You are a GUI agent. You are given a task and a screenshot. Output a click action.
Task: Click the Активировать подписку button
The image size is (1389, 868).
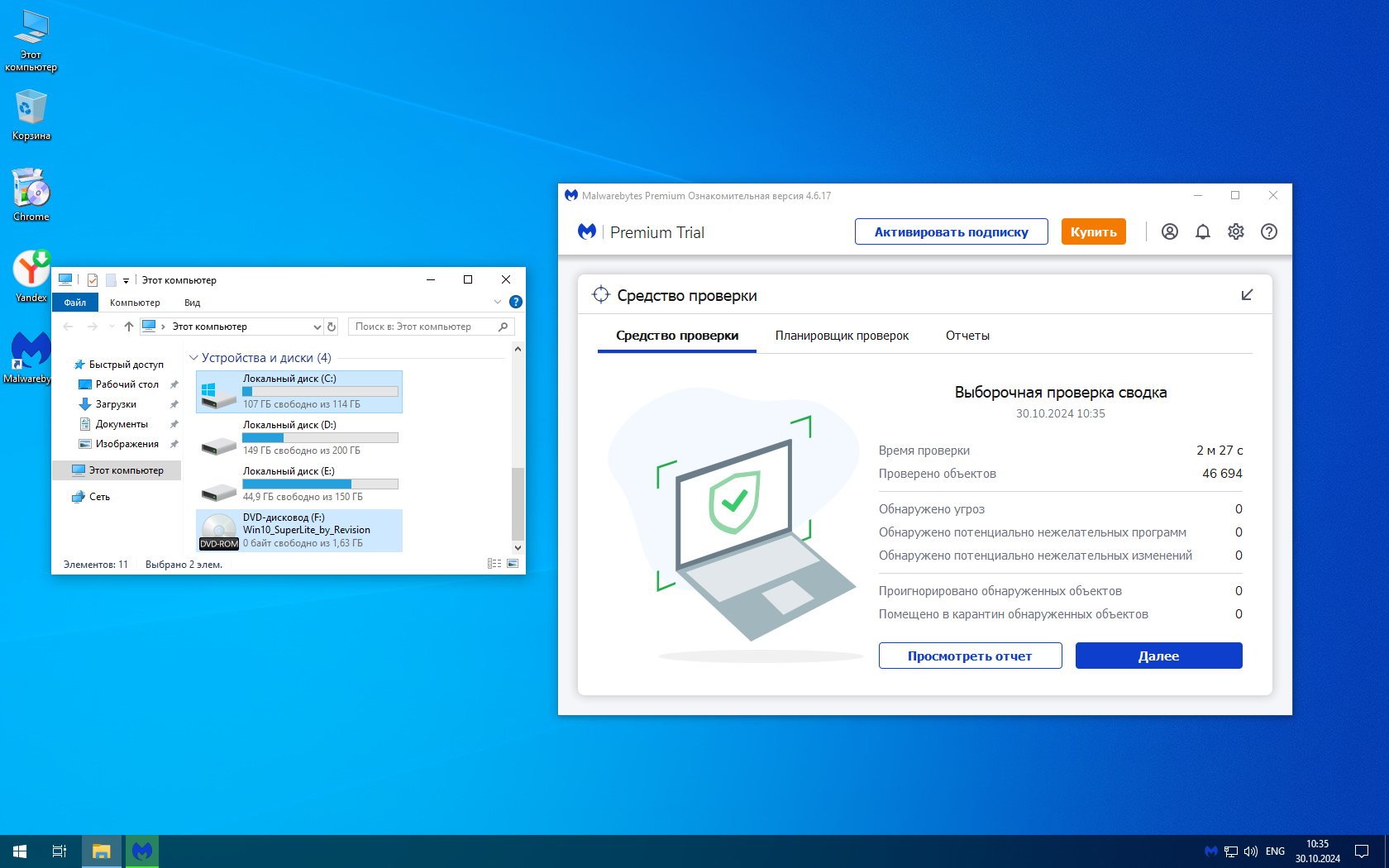951,231
